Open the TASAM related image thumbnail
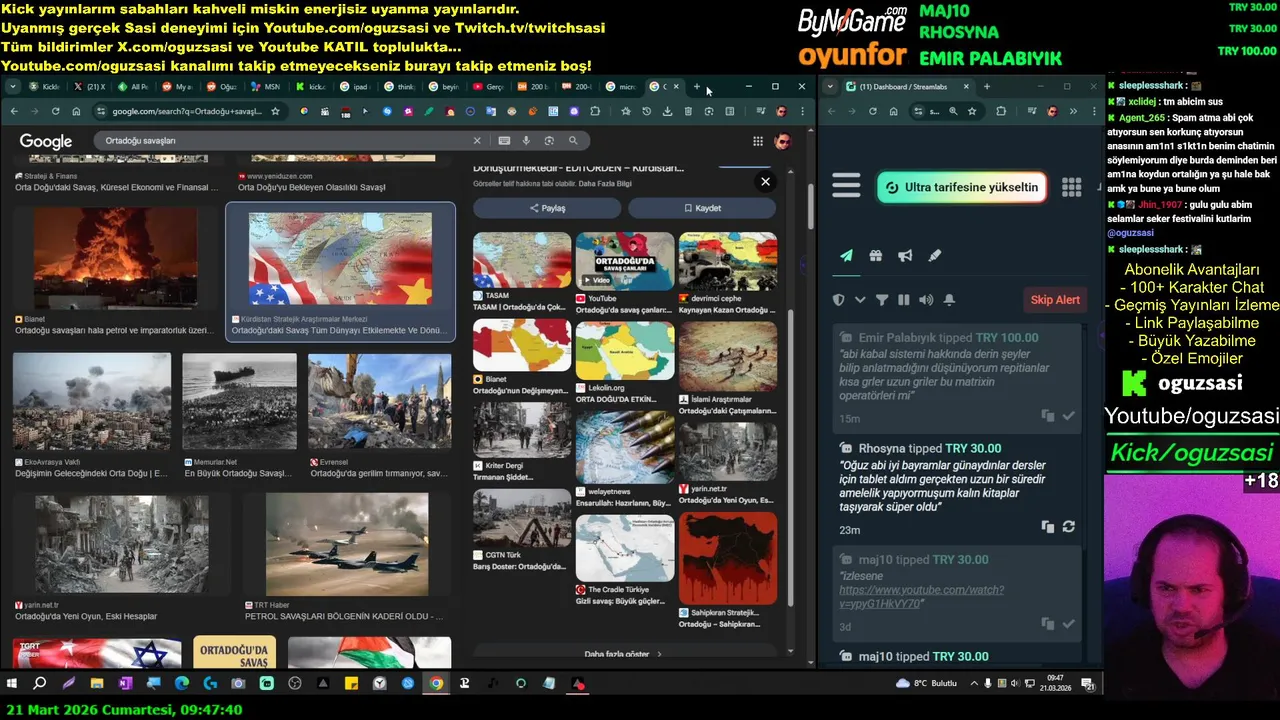1280x720 pixels. coord(521,260)
